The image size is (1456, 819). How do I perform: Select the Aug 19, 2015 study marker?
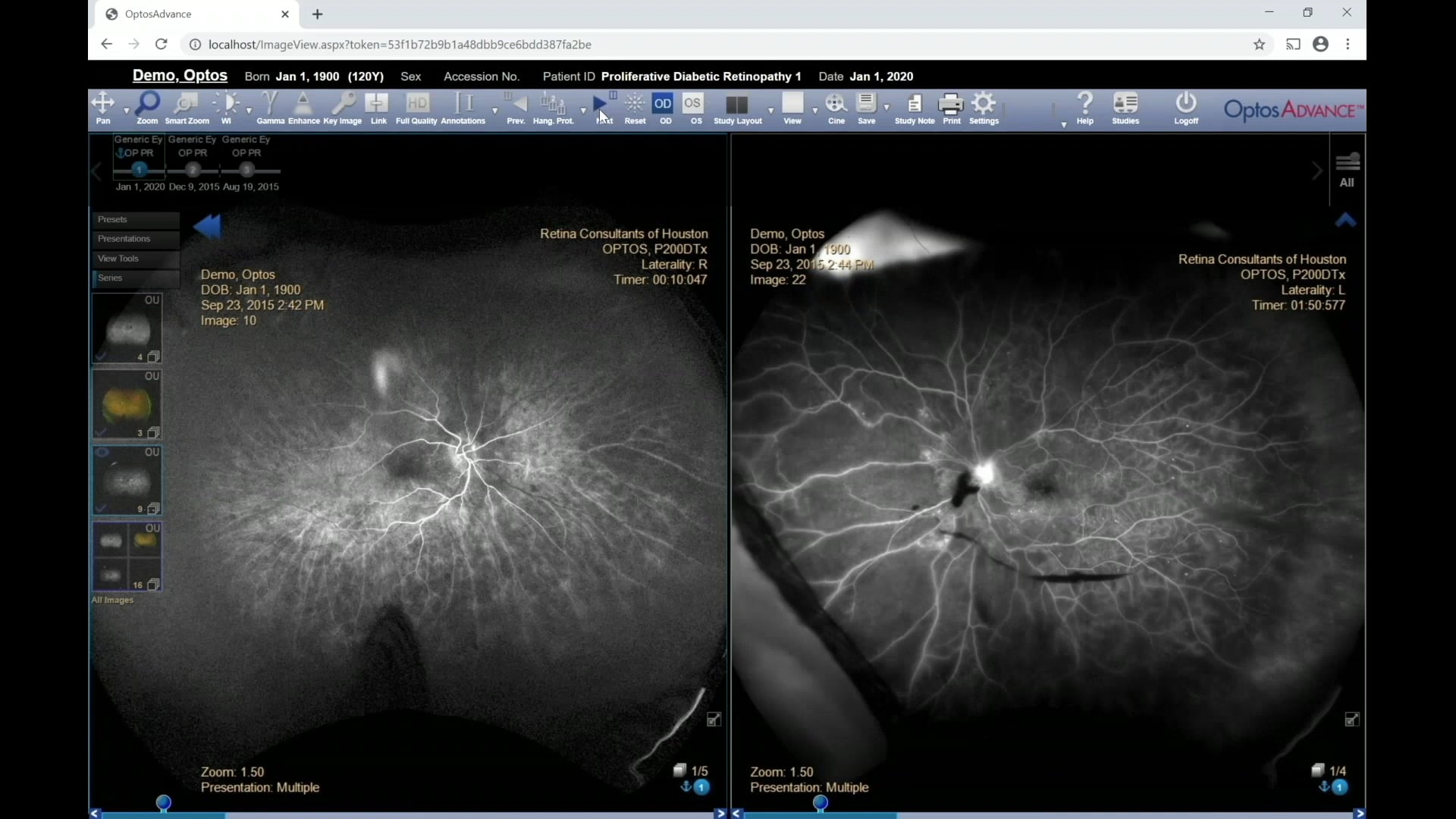pyautogui.click(x=246, y=170)
